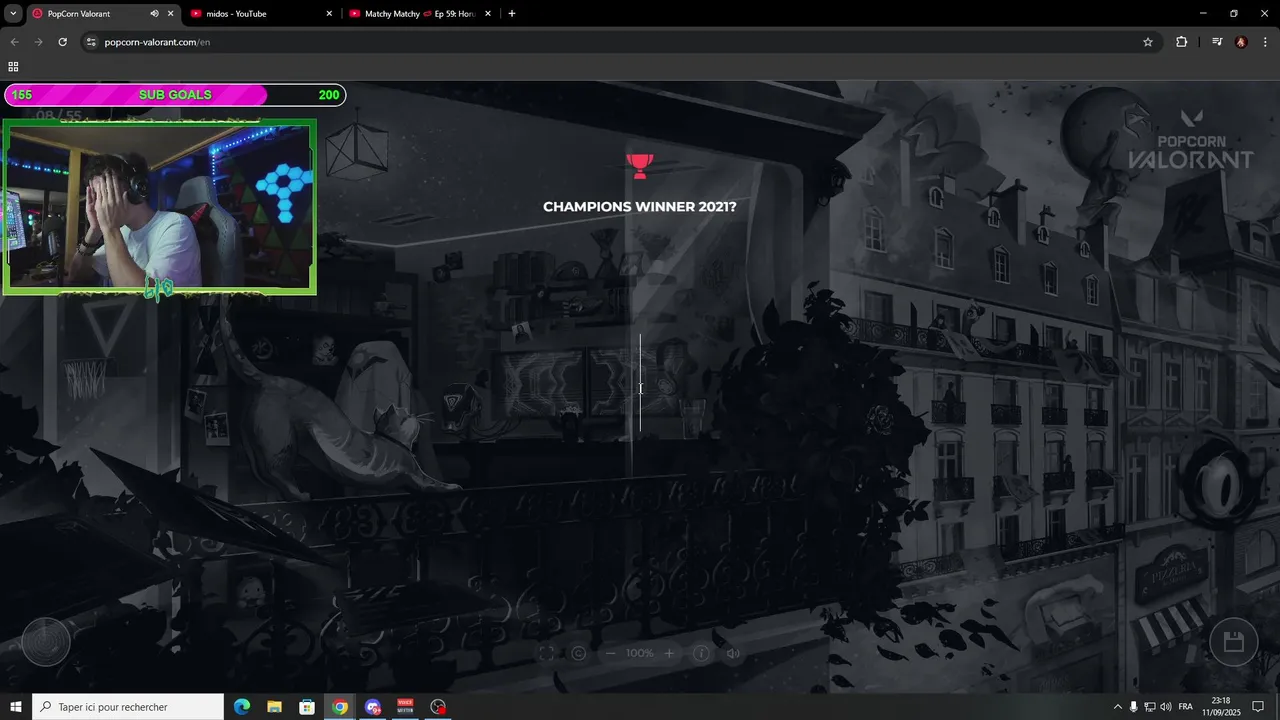
Task: Open media controls icon in toolbar
Action: 1217,42
